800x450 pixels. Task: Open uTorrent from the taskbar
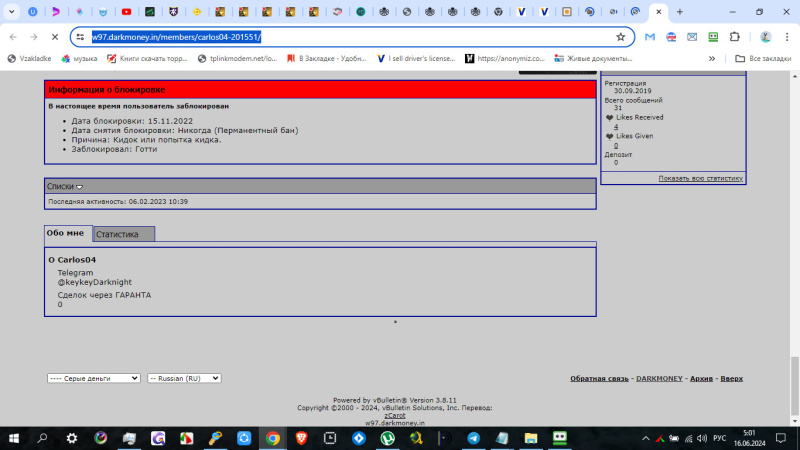(388, 438)
